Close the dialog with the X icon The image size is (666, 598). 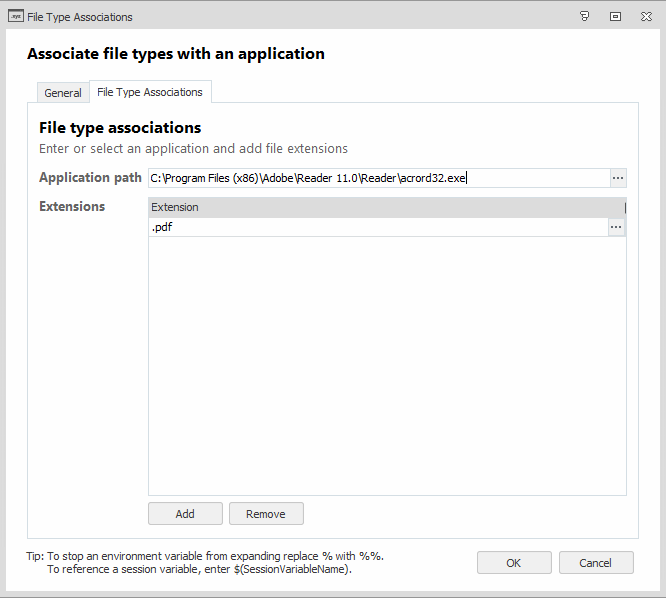click(x=645, y=16)
